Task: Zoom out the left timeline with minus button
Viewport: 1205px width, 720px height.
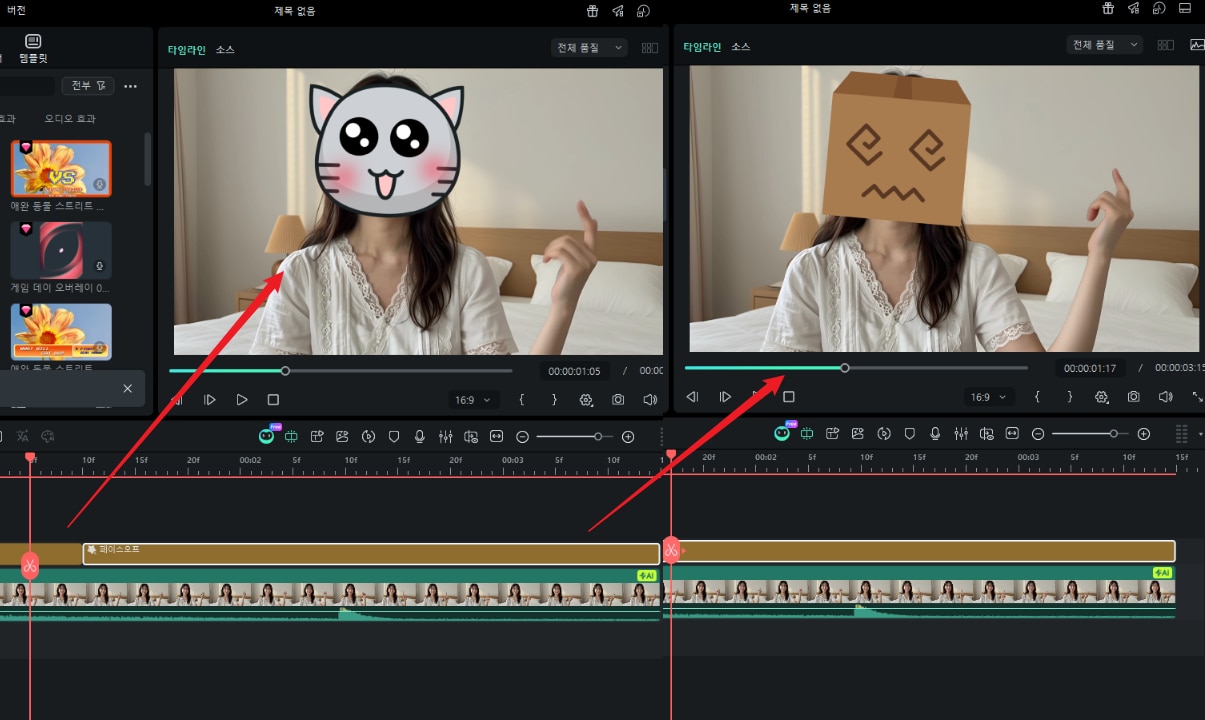Action: pyautogui.click(x=522, y=437)
